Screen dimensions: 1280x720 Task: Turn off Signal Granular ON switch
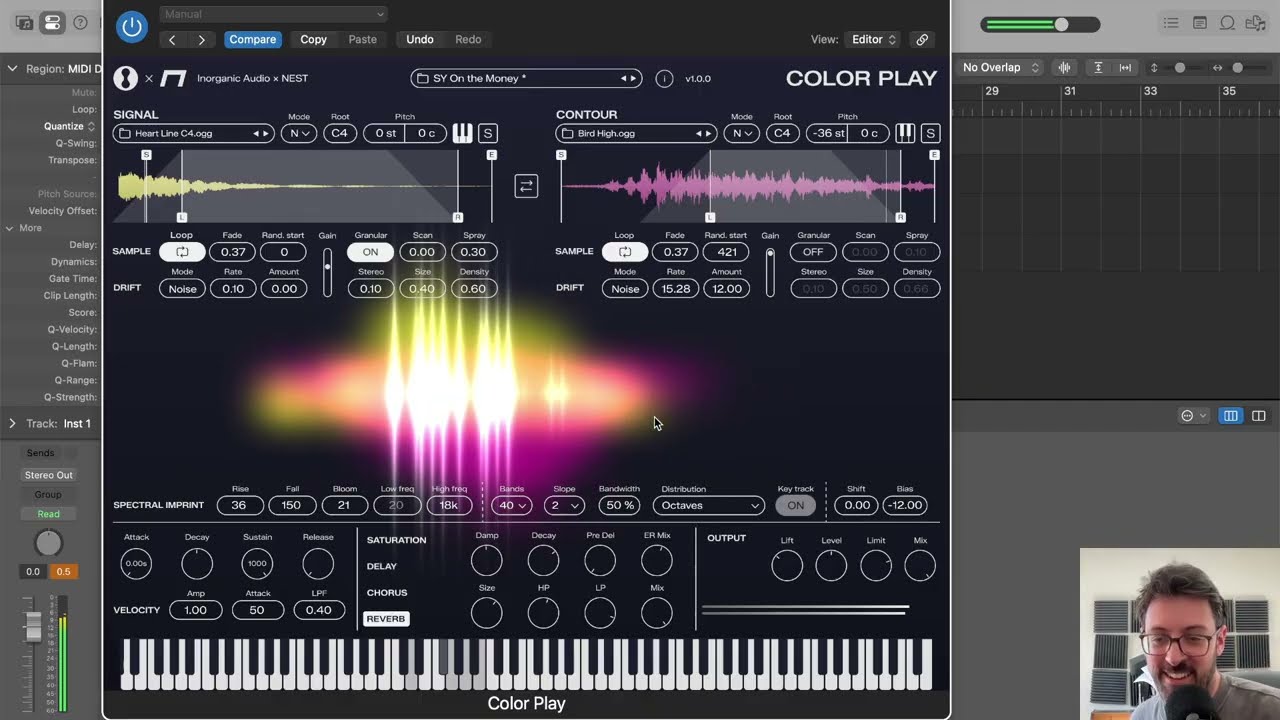point(370,252)
